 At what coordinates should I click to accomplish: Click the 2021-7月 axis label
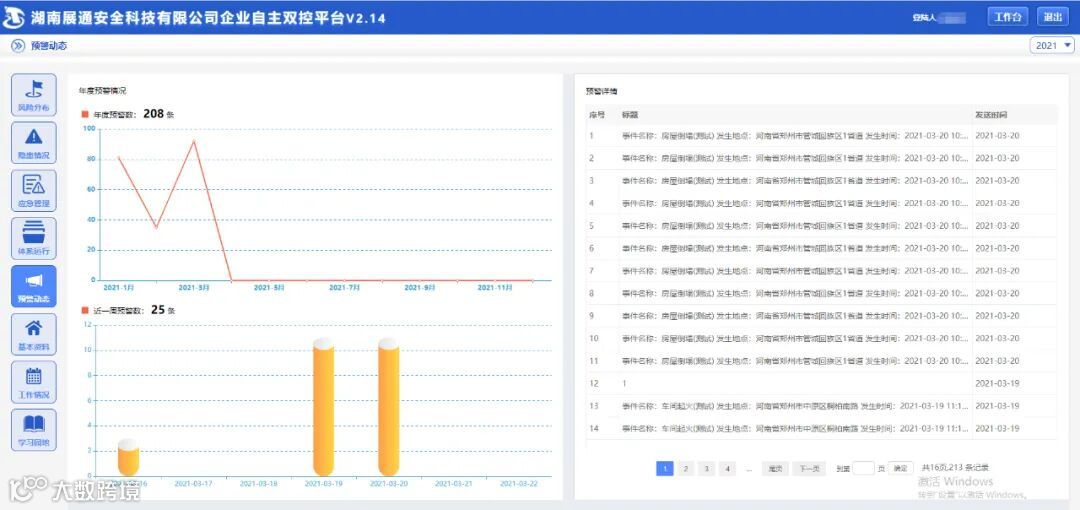(344, 287)
